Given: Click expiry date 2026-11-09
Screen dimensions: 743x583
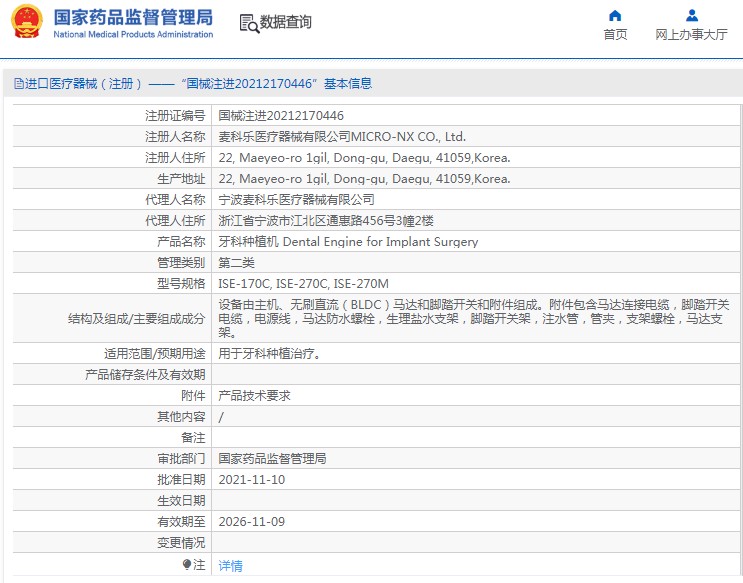Looking at the screenshot, I should [x=252, y=522].
